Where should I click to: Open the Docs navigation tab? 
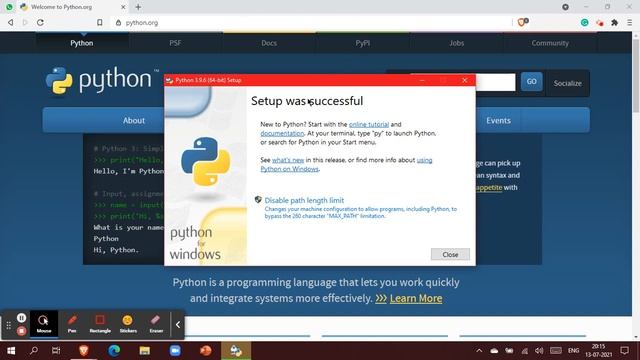pos(269,43)
